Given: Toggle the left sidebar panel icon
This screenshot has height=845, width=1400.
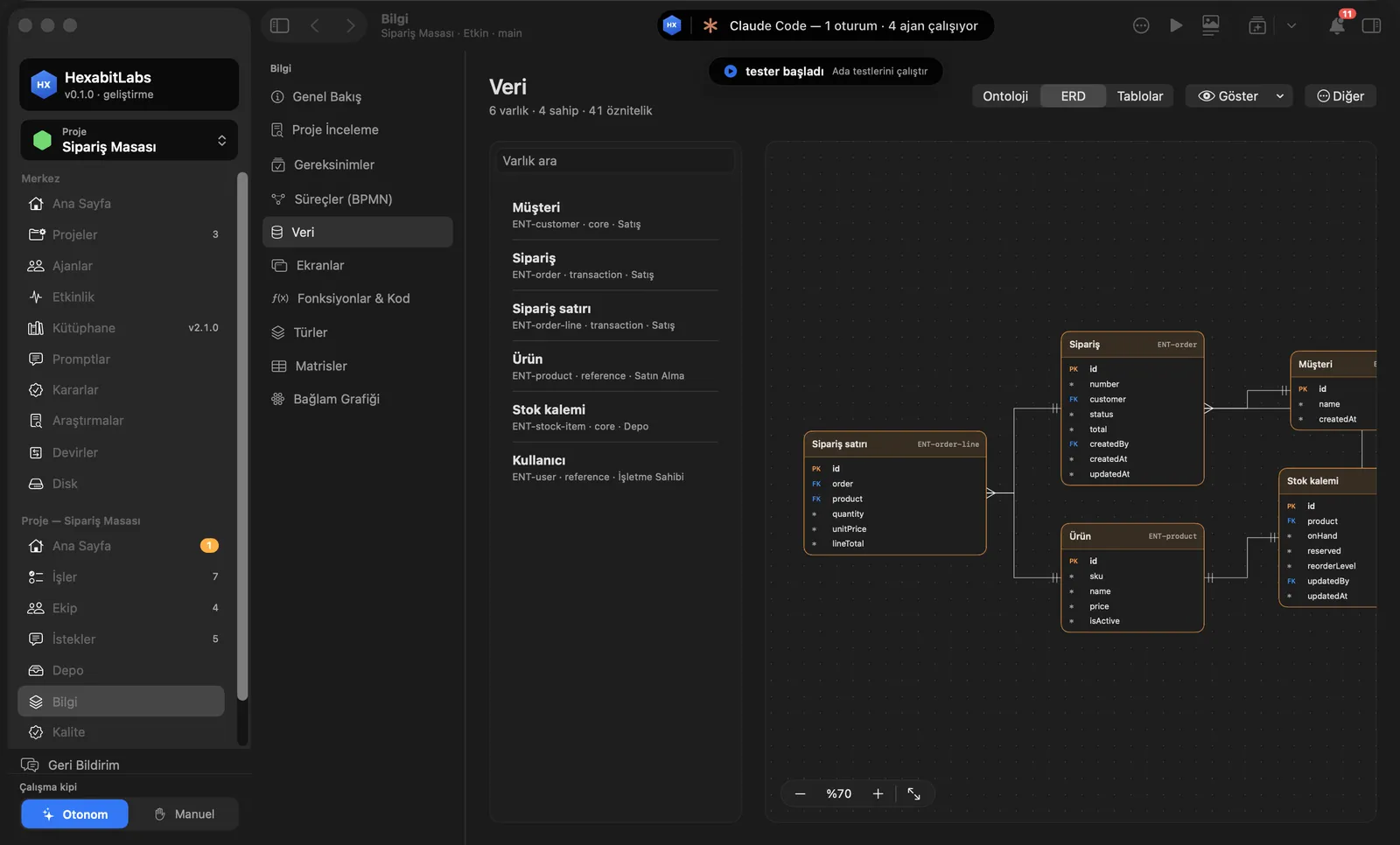Looking at the screenshot, I should coord(280,26).
